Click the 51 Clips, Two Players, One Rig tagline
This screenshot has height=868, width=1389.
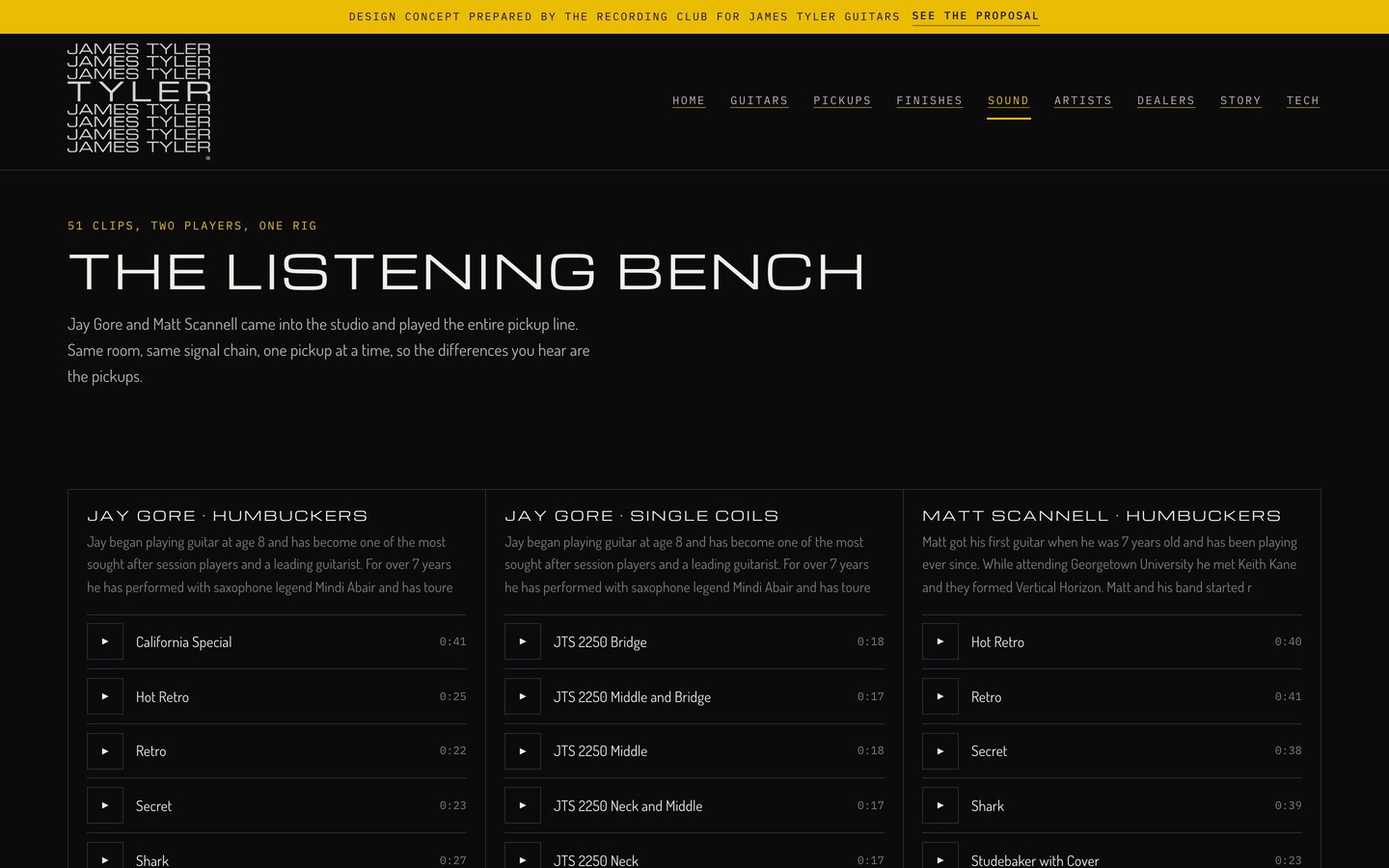coord(192,226)
